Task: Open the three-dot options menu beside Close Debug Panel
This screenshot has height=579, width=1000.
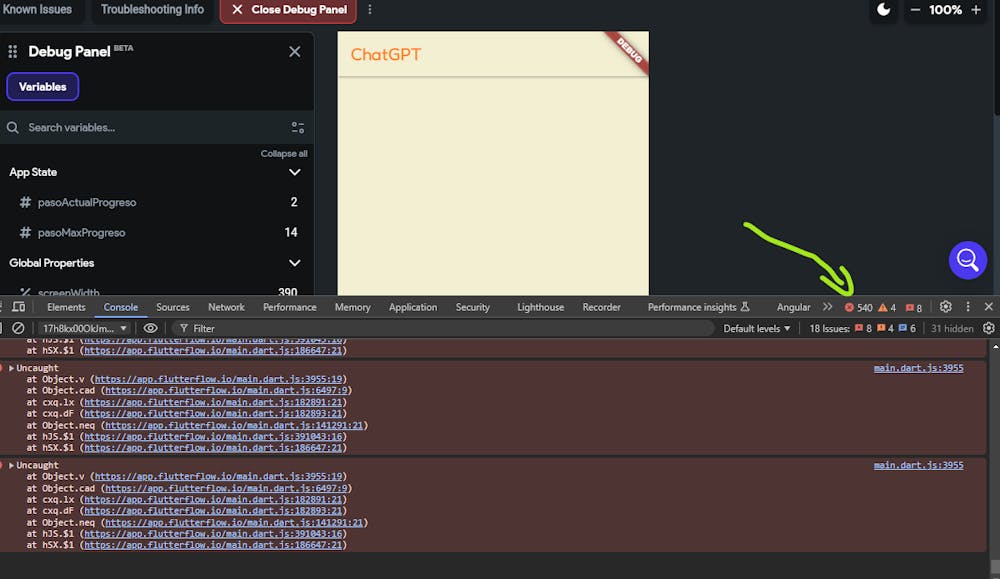Action: pos(370,10)
